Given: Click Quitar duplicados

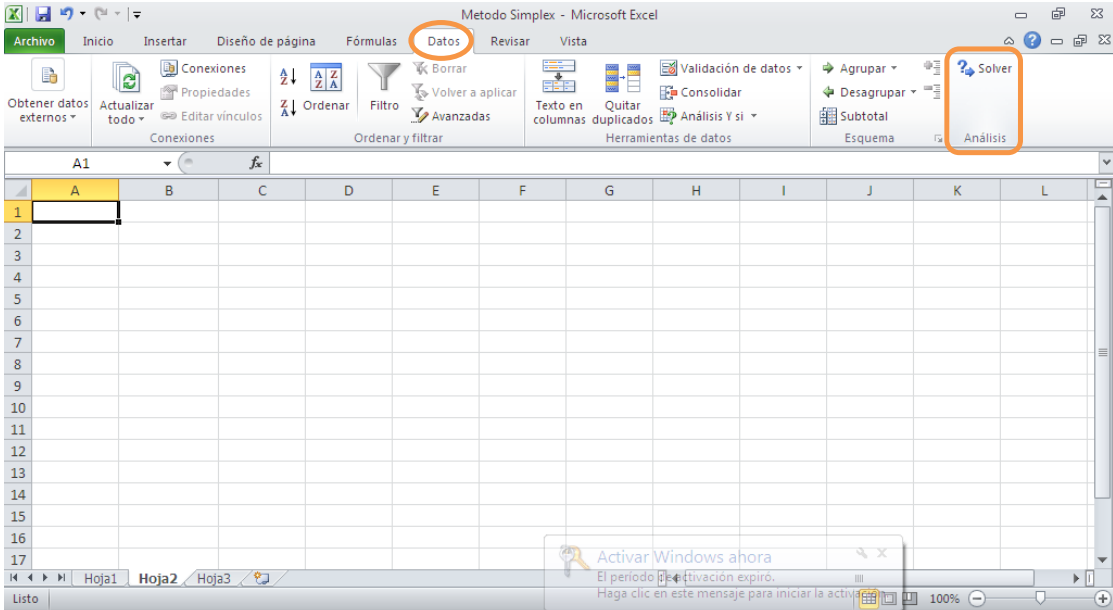Looking at the screenshot, I should (623, 93).
